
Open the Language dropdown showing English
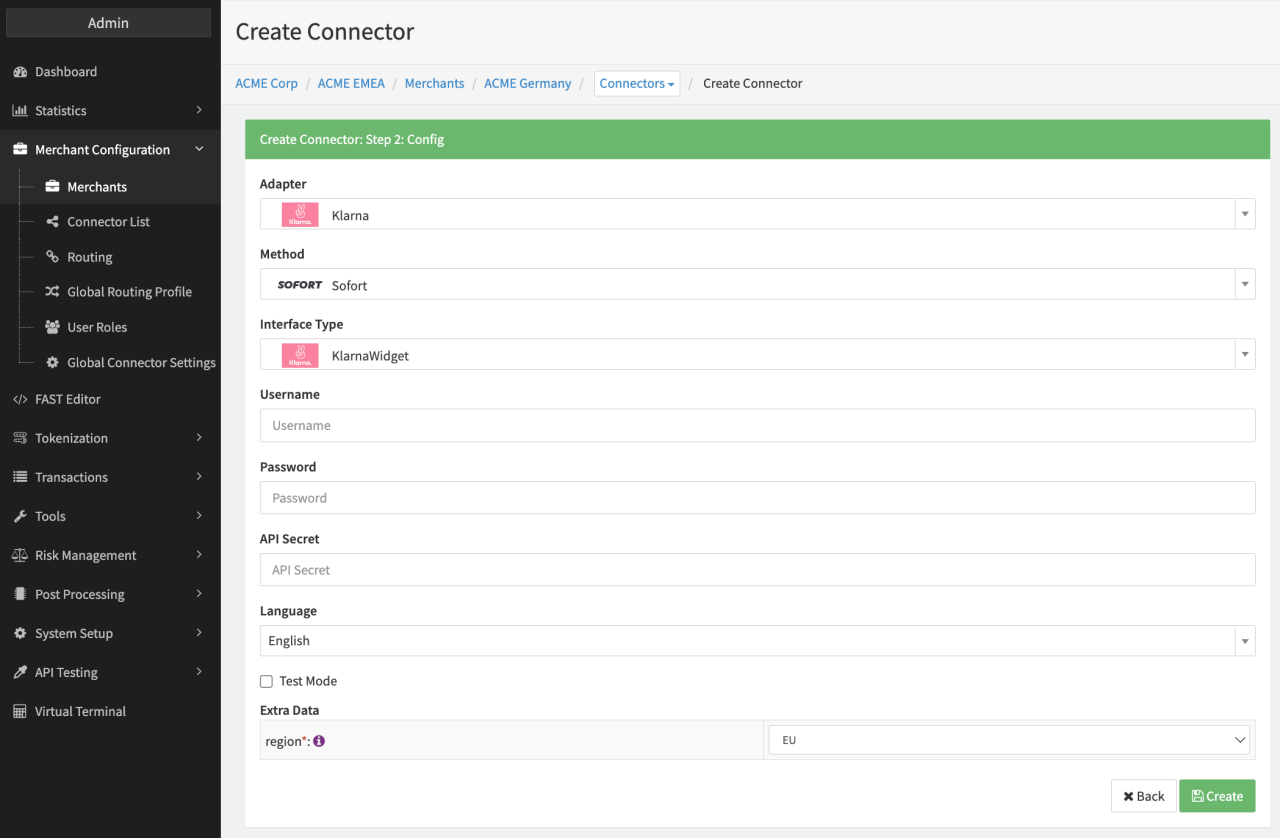(x=757, y=641)
